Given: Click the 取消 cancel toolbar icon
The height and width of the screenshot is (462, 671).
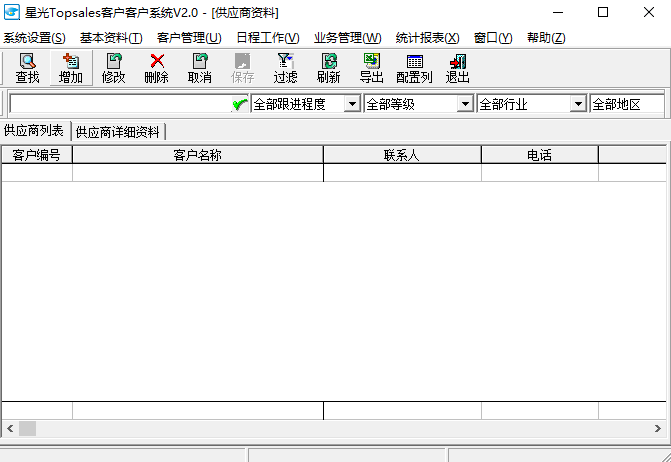Looking at the screenshot, I should (x=199, y=68).
